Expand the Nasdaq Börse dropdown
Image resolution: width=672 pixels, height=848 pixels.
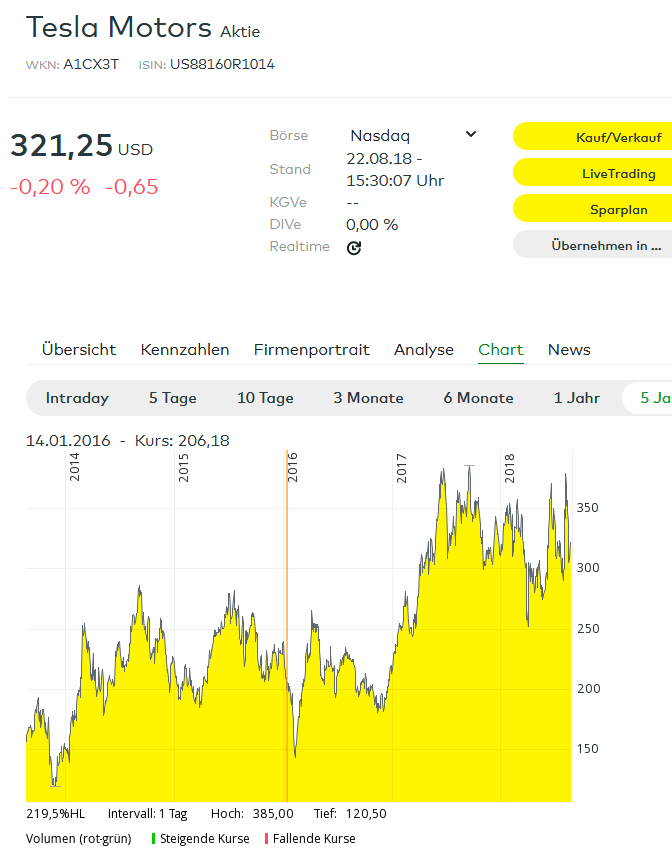(470, 135)
